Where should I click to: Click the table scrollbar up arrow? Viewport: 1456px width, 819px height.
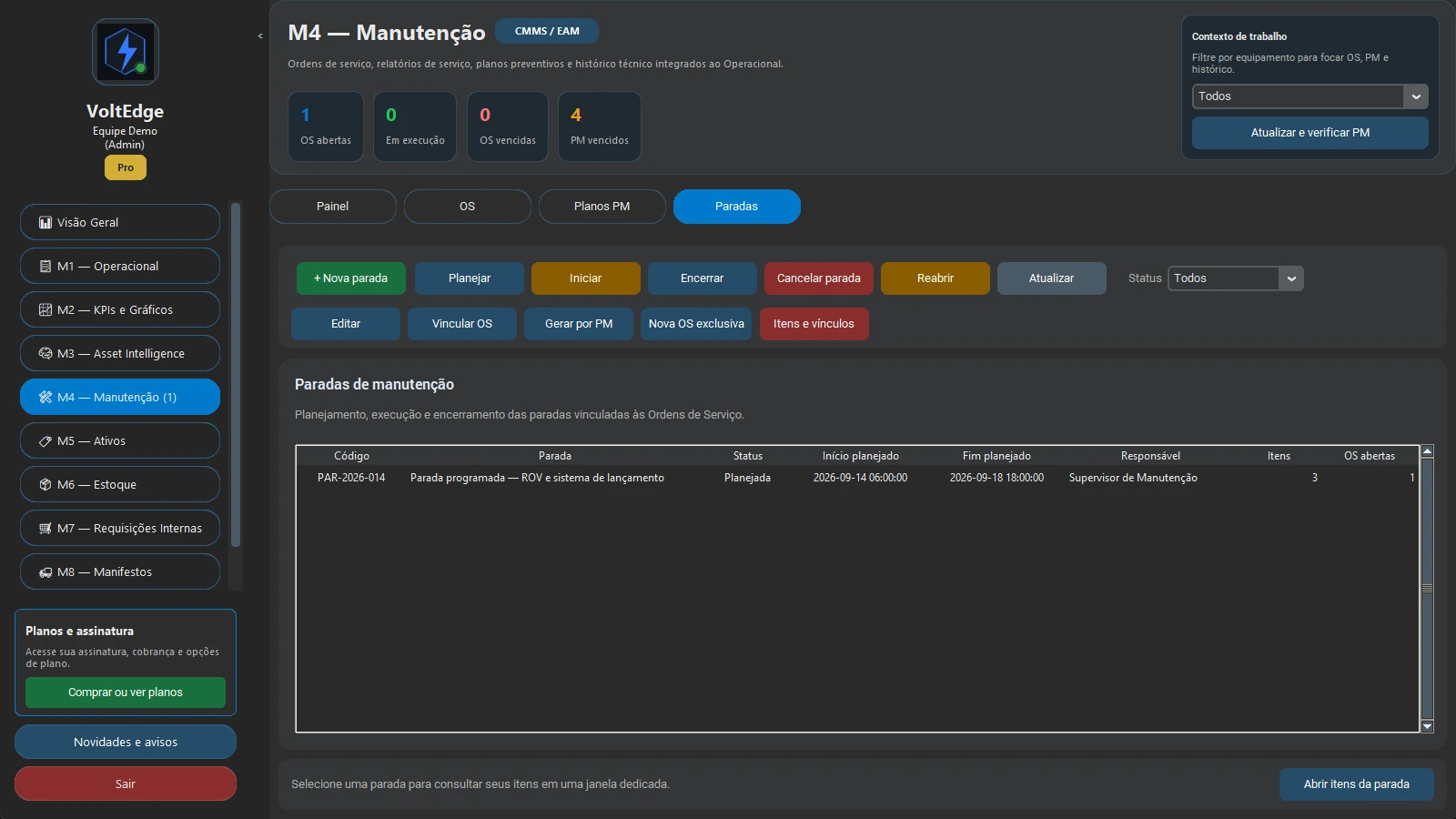click(1427, 451)
